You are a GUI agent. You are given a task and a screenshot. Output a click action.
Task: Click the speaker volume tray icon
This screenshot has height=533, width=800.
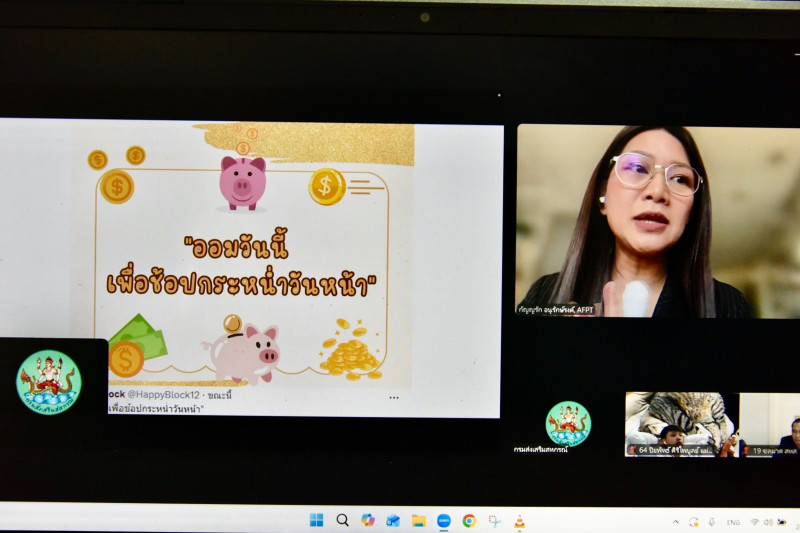(768, 521)
